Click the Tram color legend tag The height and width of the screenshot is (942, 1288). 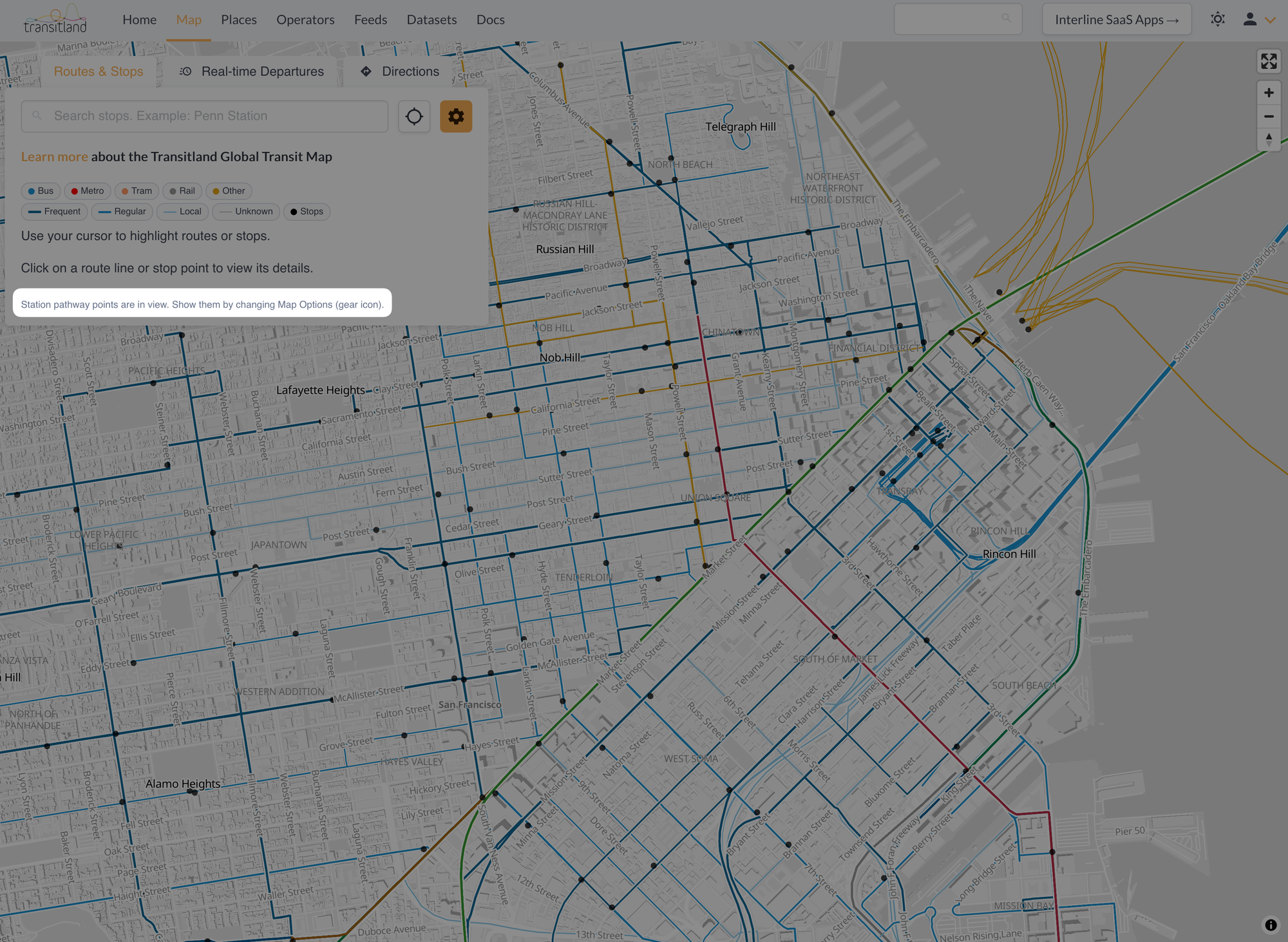point(137,191)
